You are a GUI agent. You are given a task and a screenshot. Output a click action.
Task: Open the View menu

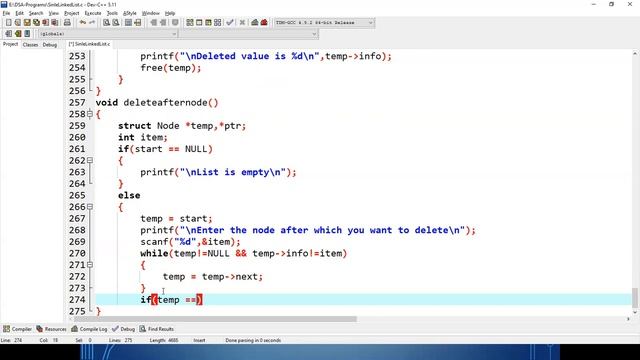(x=53, y=13)
